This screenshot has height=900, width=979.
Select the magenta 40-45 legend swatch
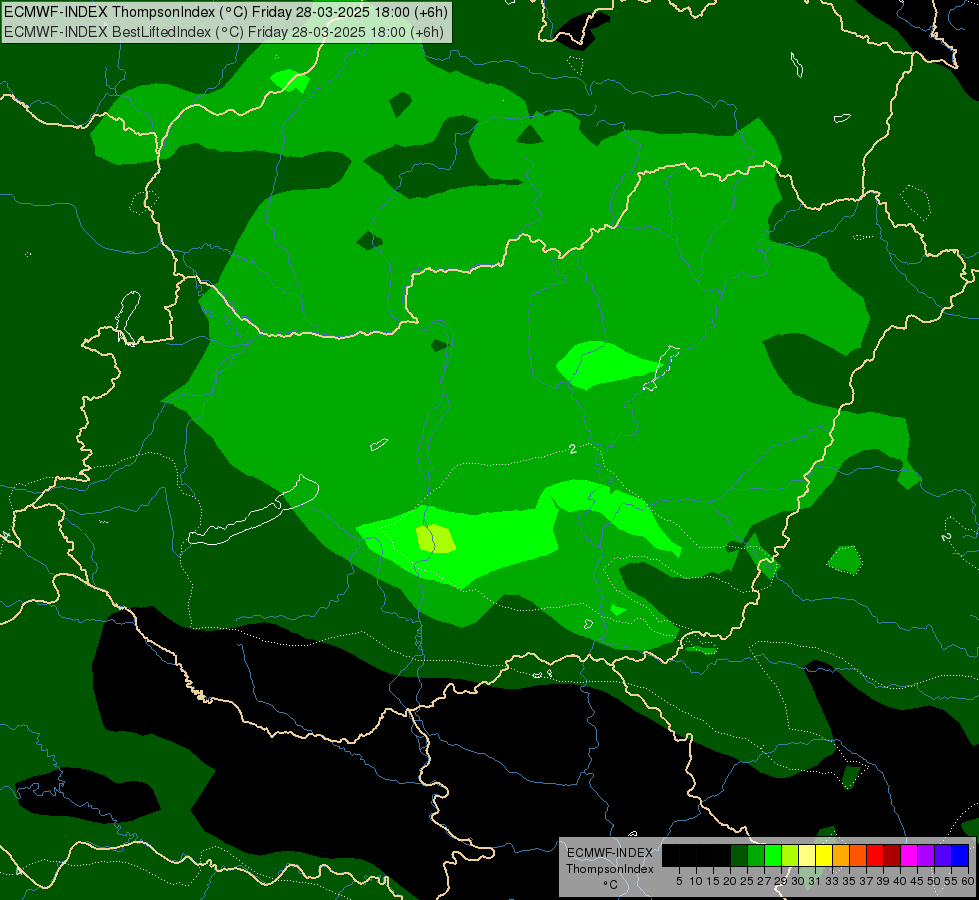coord(909,855)
